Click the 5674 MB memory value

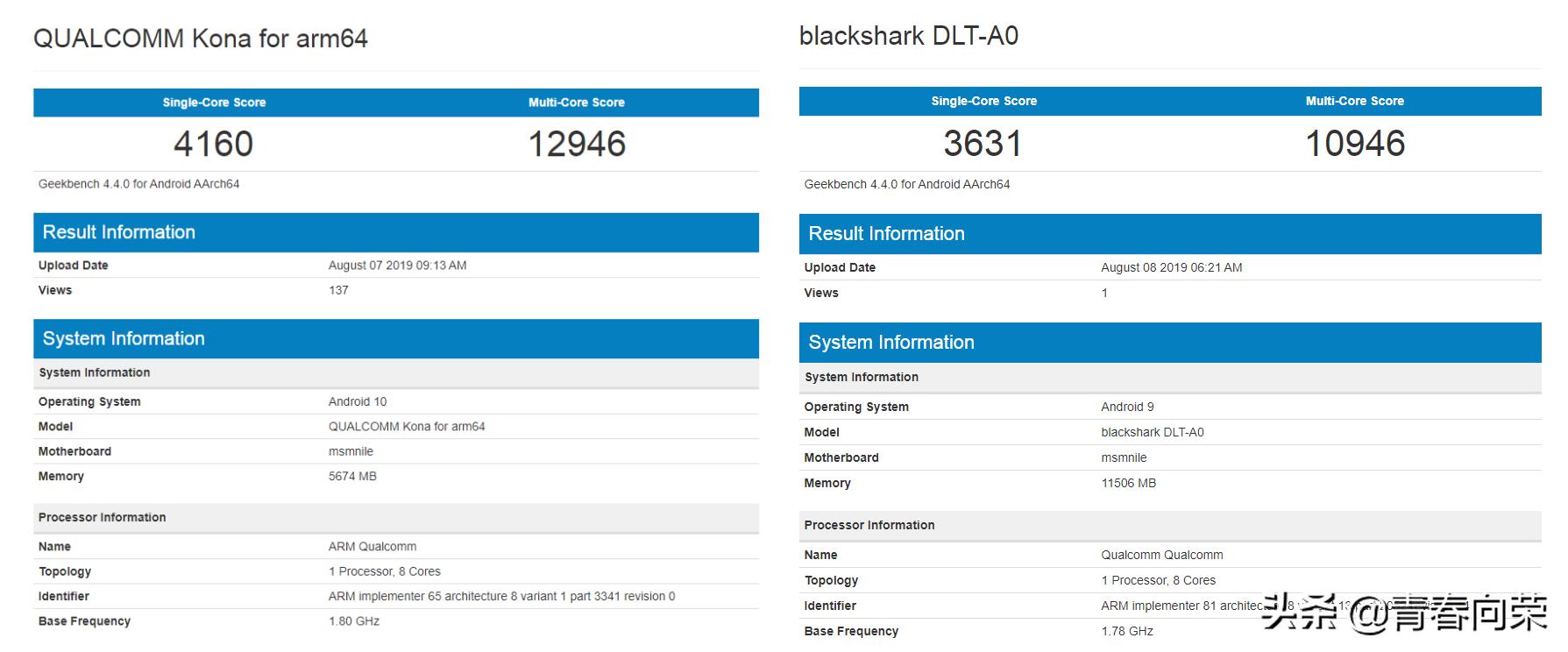[352, 476]
